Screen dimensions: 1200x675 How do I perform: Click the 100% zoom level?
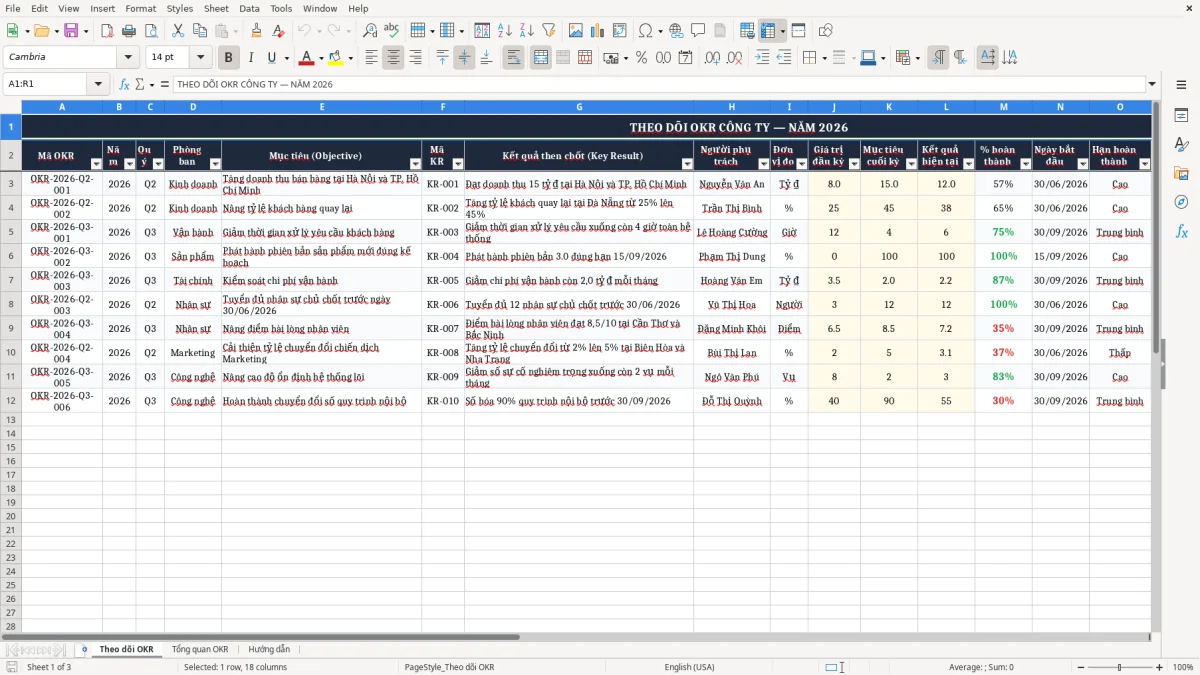click(x=1183, y=667)
